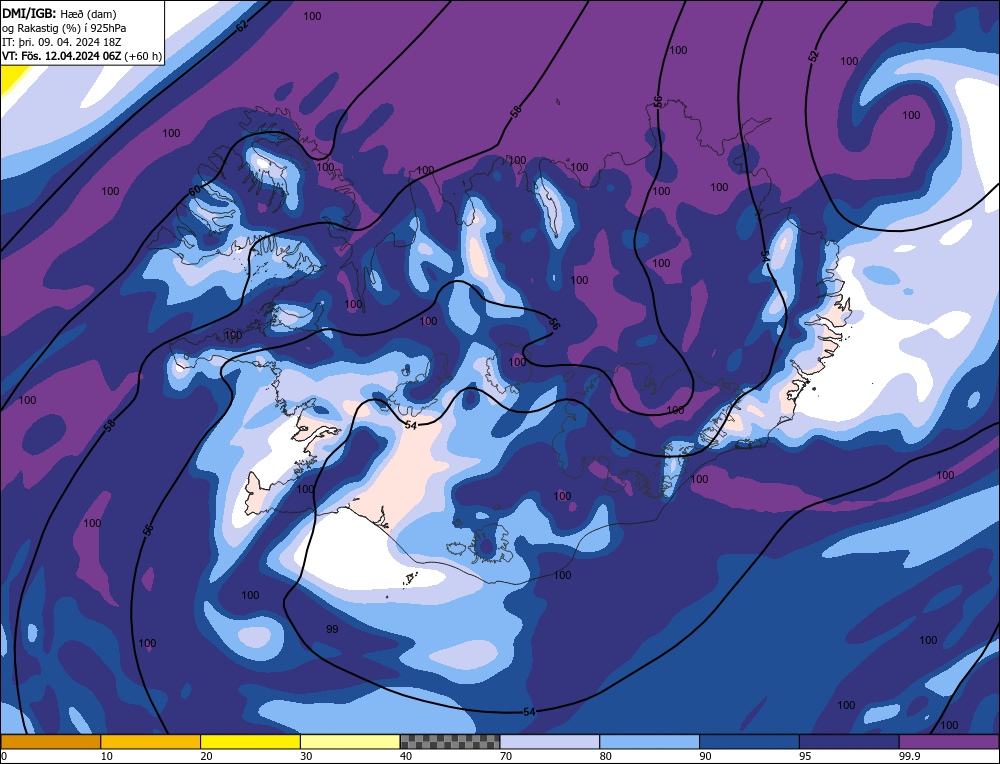Viewport: 1000px width, 764px height.
Task: Click the 'og Rakastig (%) í 925hPa' line
Action: coord(64,28)
